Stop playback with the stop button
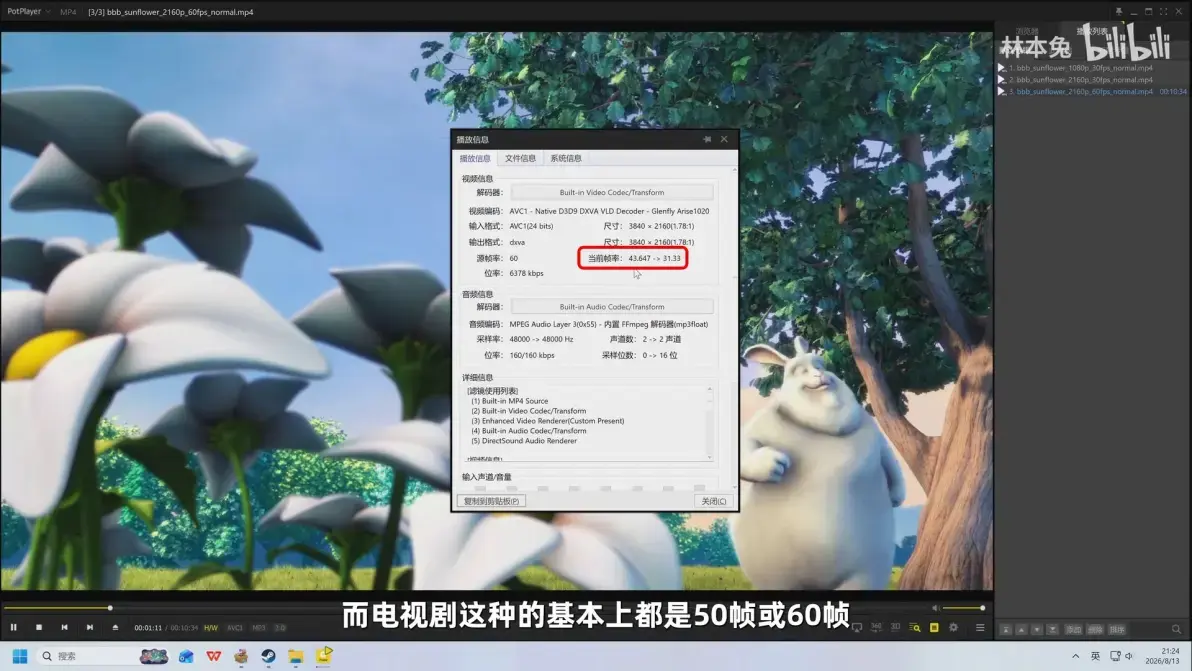The height and width of the screenshot is (671, 1192). tap(39, 628)
